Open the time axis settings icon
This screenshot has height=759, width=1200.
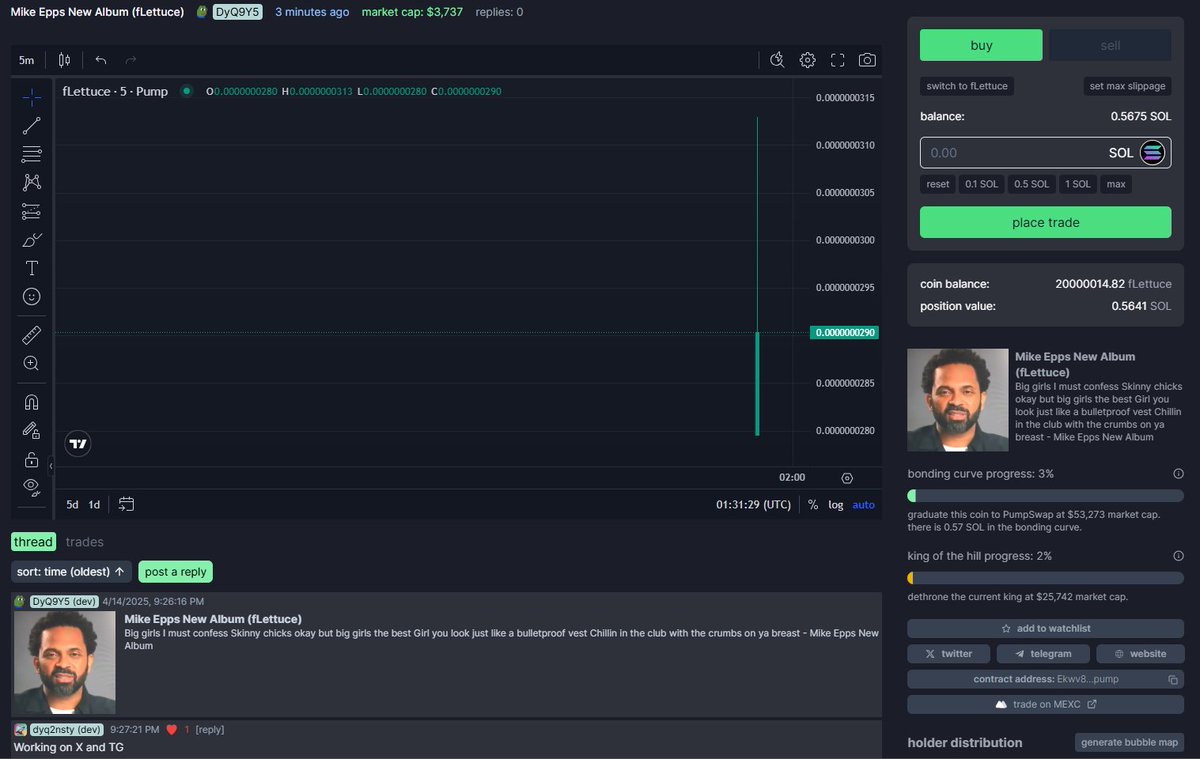pos(847,478)
